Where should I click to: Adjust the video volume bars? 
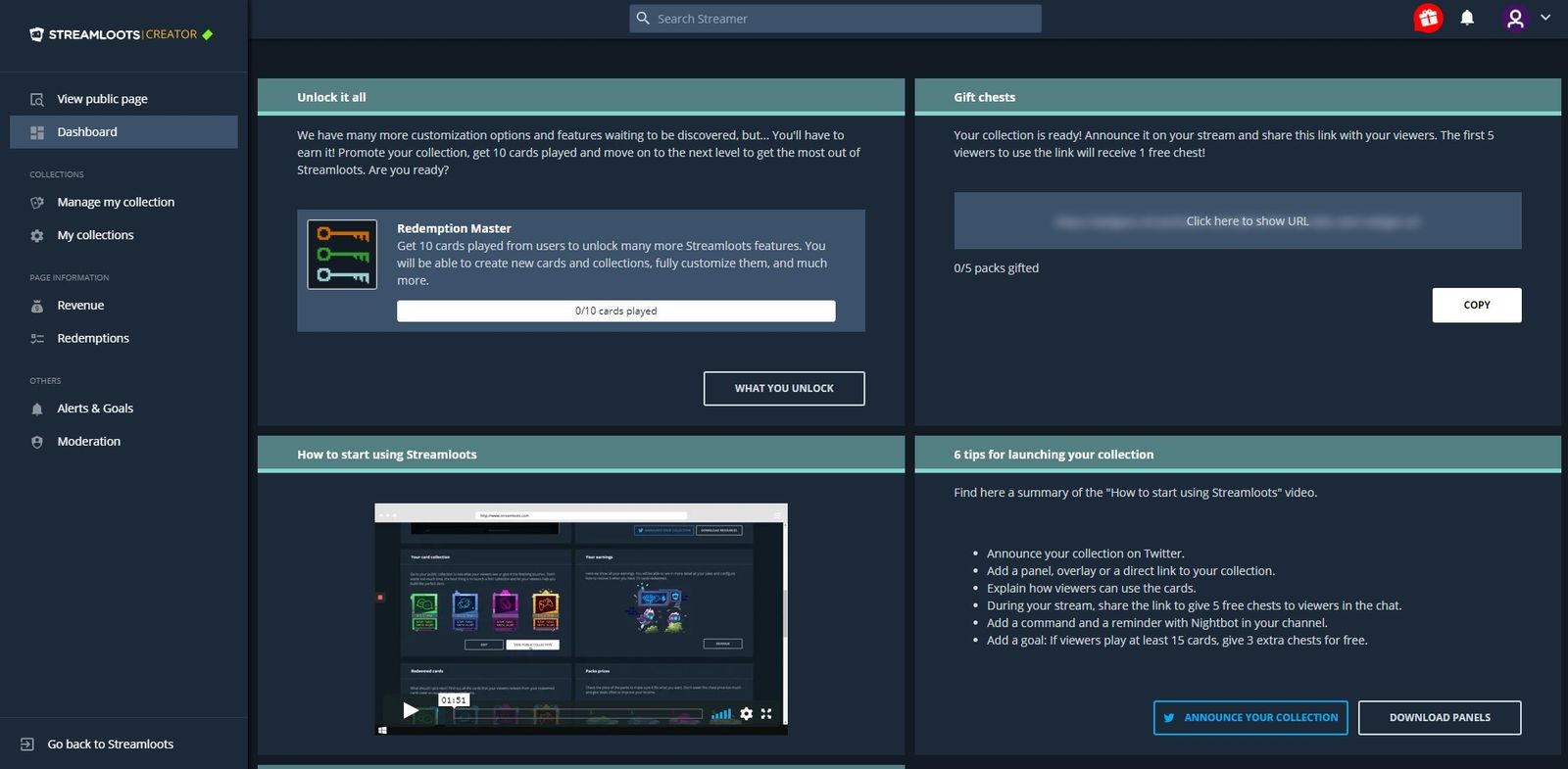point(721,713)
